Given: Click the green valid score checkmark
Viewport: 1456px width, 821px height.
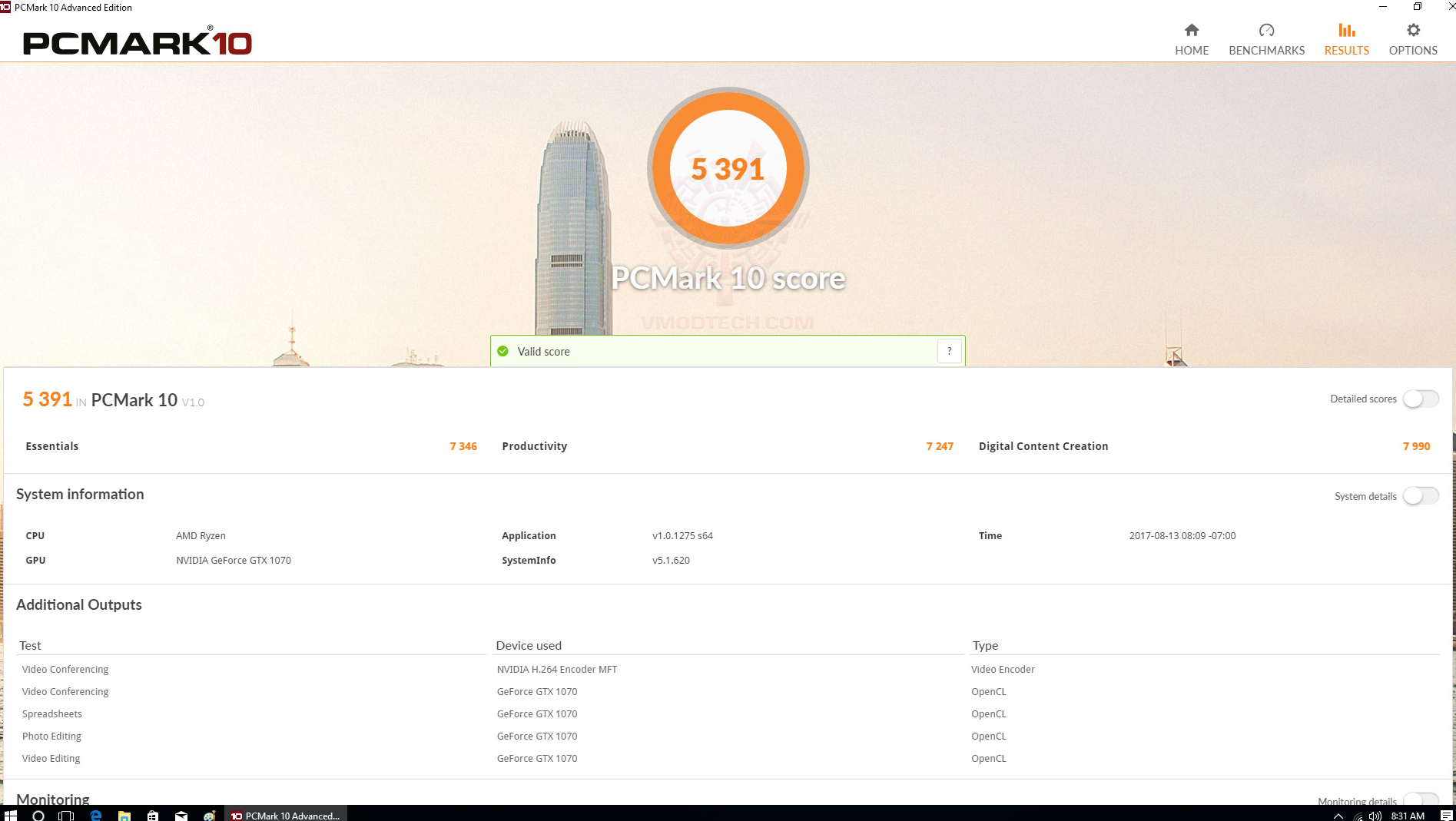Looking at the screenshot, I should pyautogui.click(x=503, y=351).
